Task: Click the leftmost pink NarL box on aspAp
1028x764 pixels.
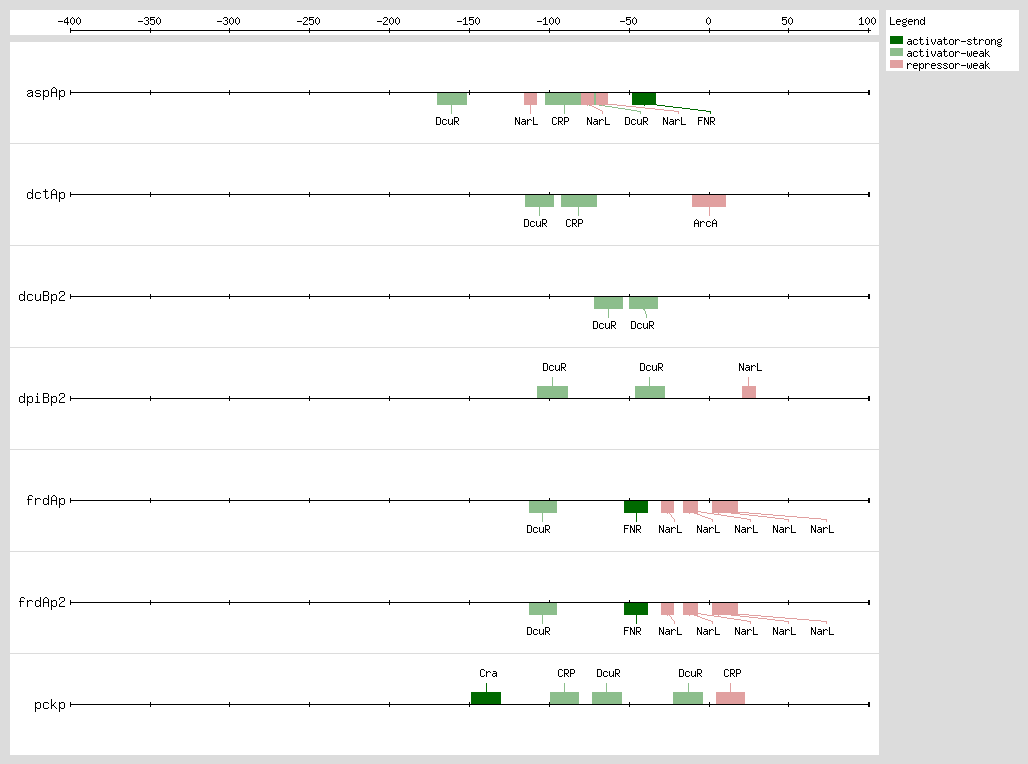Action: tap(530, 99)
